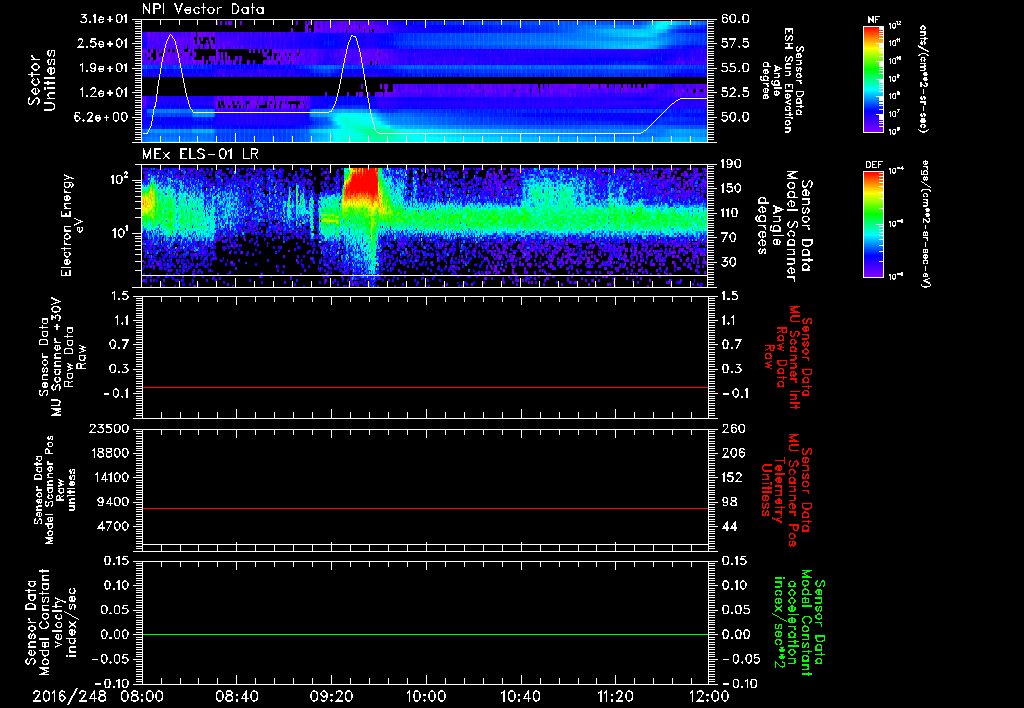Image resolution: width=1024 pixels, height=708 pixels.
Task: Click the Model Scanner Angle degrees axis label
Action: [x=784, y=225]
